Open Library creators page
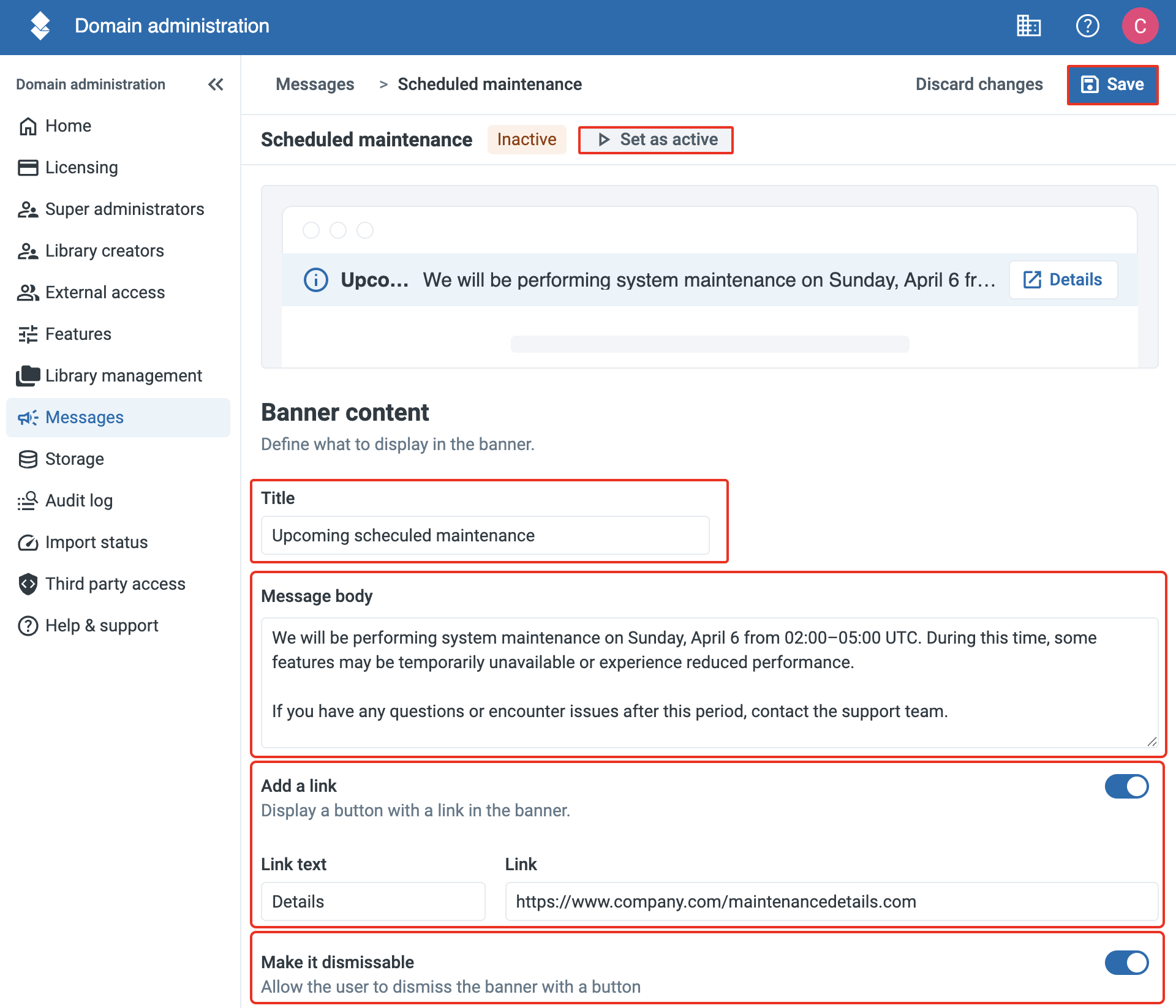The height and width of the screenshot is (1008, 1176). pyautogui.click(x=118, y=250)
